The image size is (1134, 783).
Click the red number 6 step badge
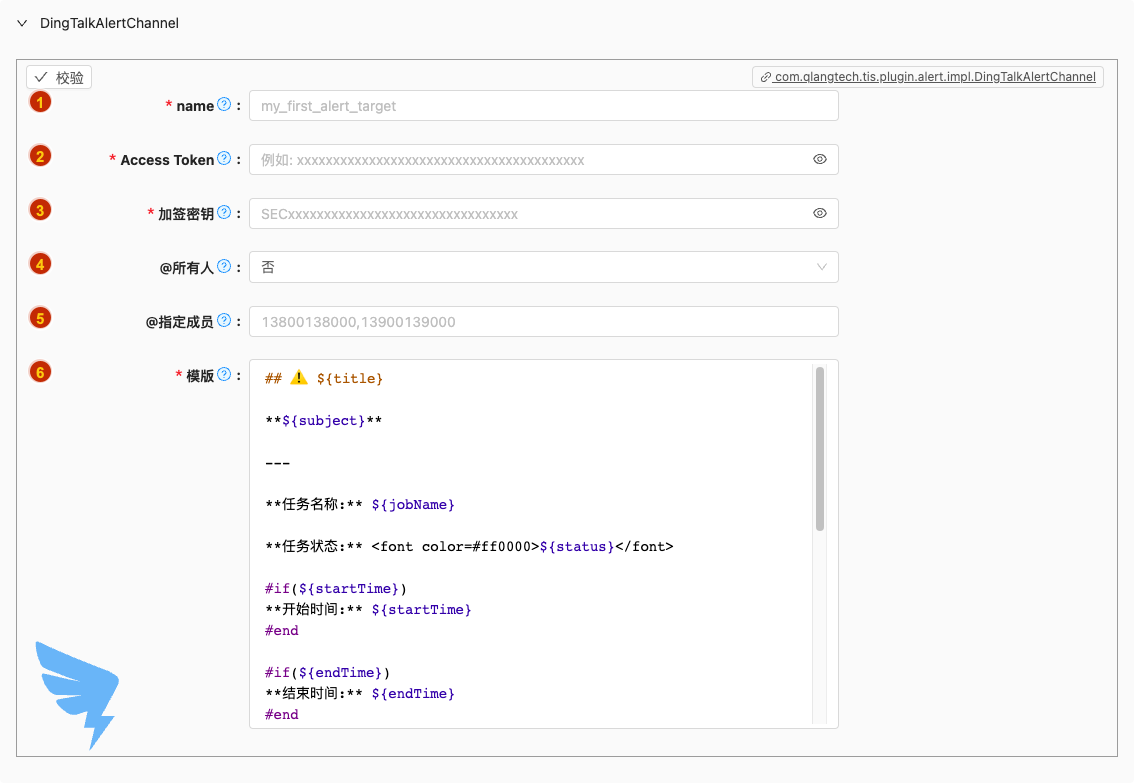(x=40, y=372)
